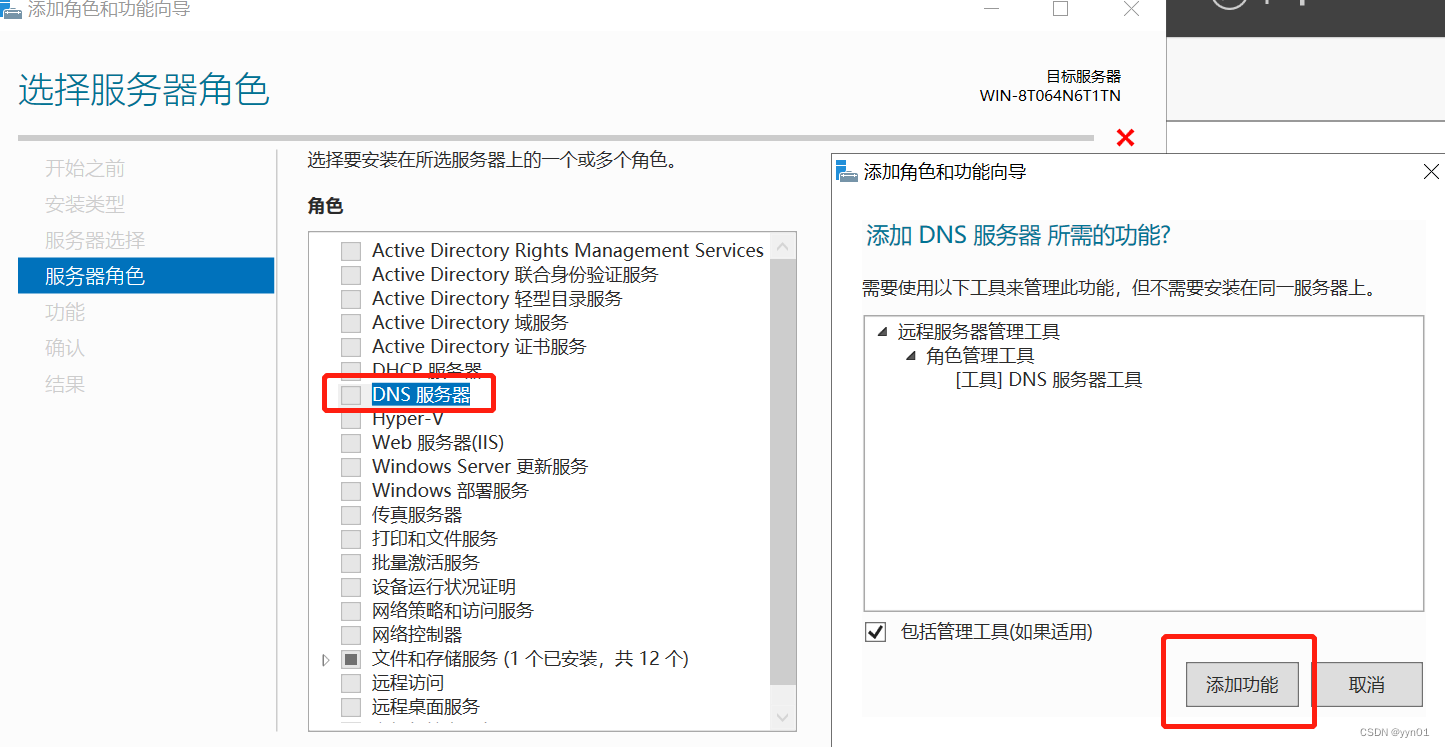The image size is (1445, 747).
Task: Check 打印和文件服务 role
Action: 350,539
